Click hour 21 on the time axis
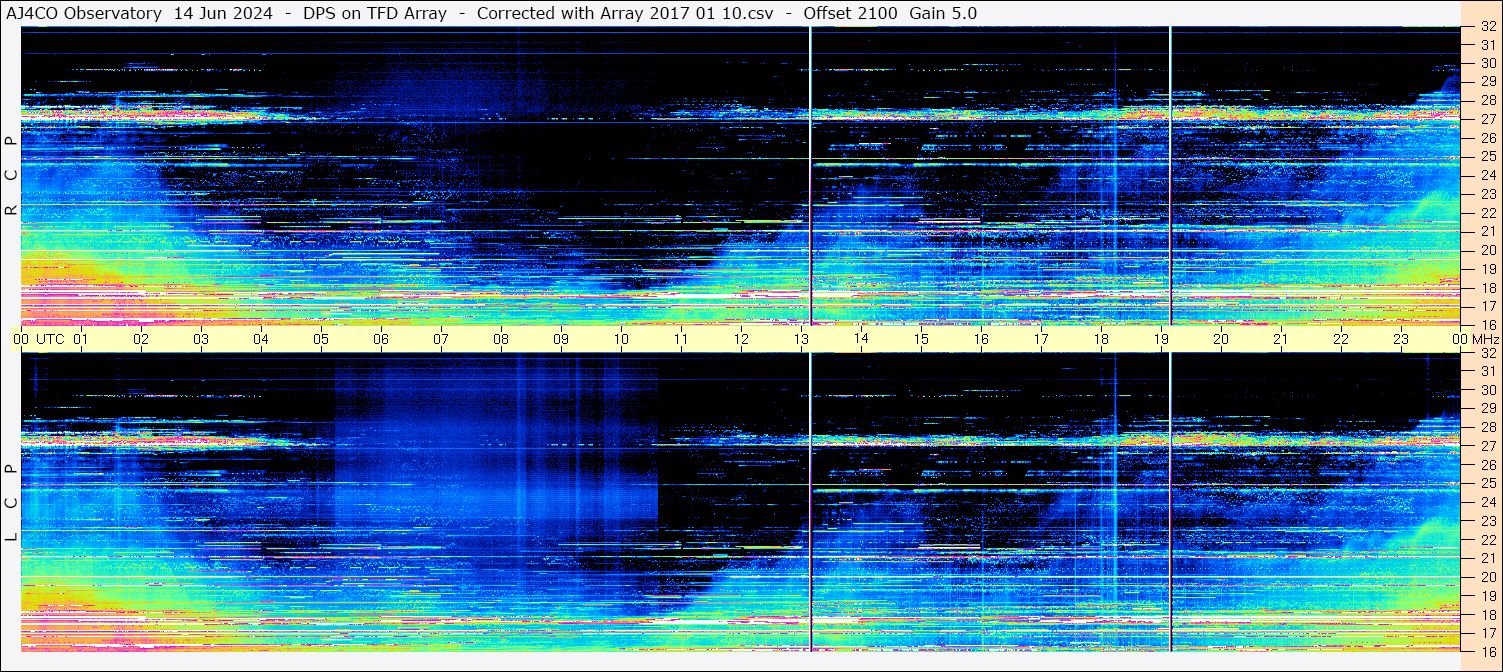The image size is (1503, 672). point(1281,339)
